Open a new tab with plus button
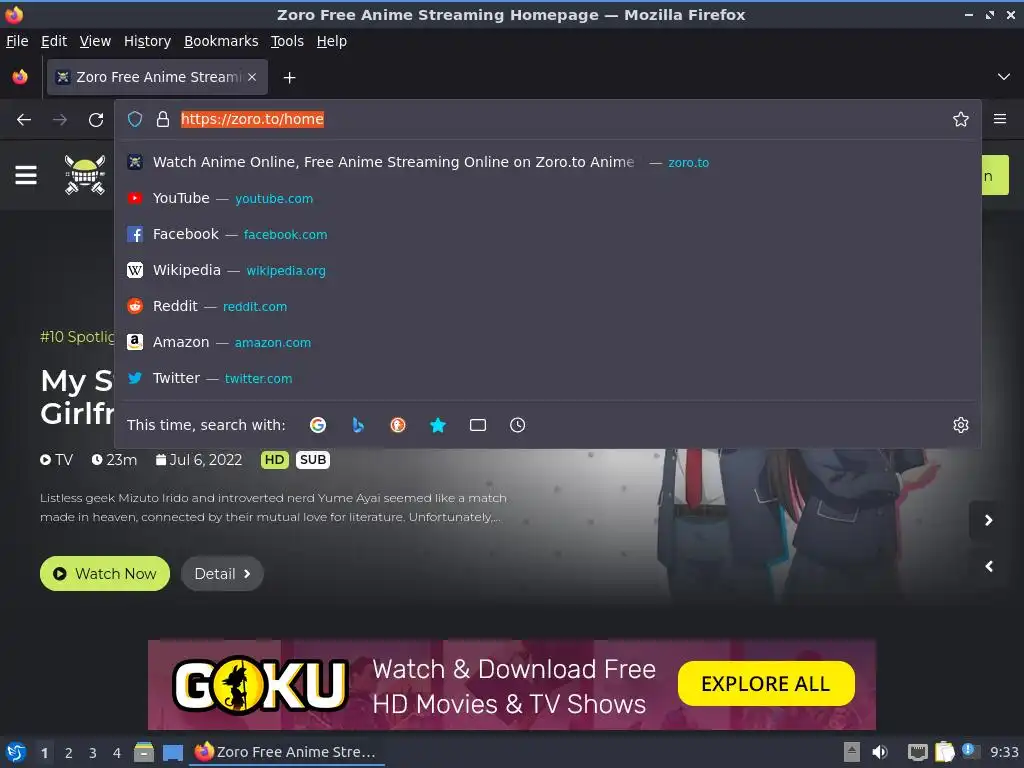This screenshot has height=768, width=1024. [289, 78]
